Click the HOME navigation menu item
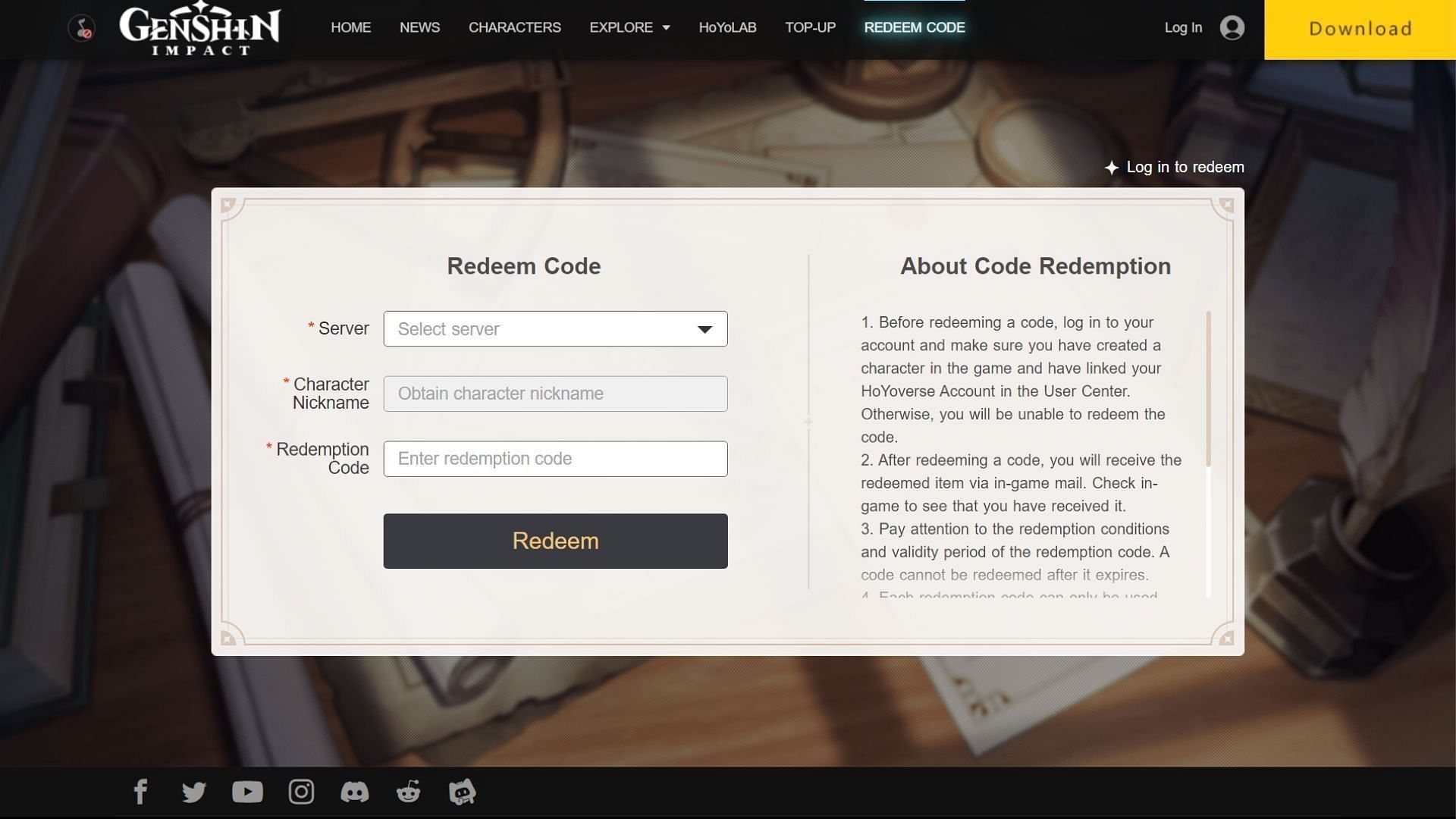Screen dimensions: 1456x819 pyautogui.click(x=351, y=27)
